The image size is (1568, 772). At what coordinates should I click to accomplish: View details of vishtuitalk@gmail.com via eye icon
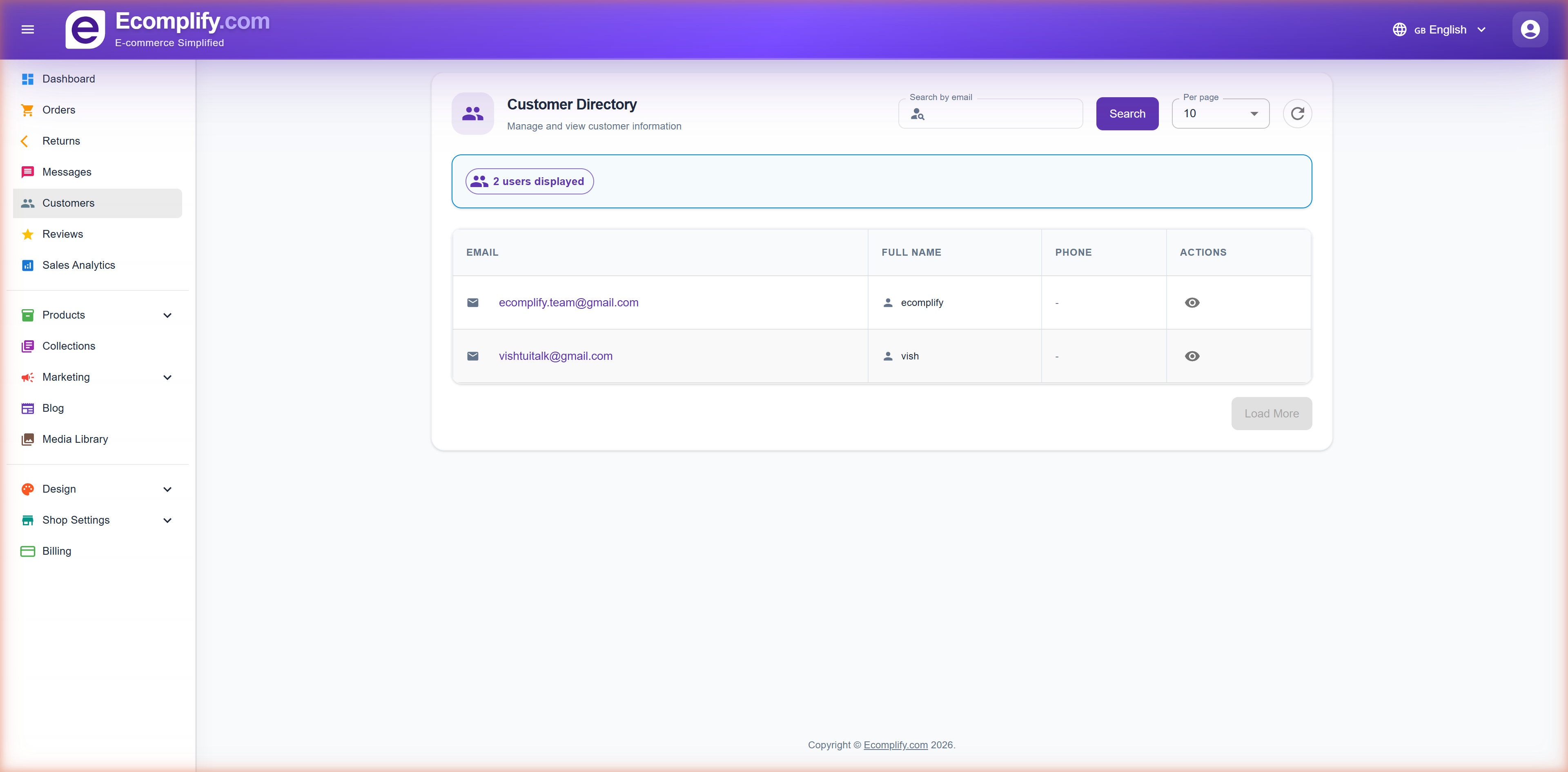[x=1192, y=356]
